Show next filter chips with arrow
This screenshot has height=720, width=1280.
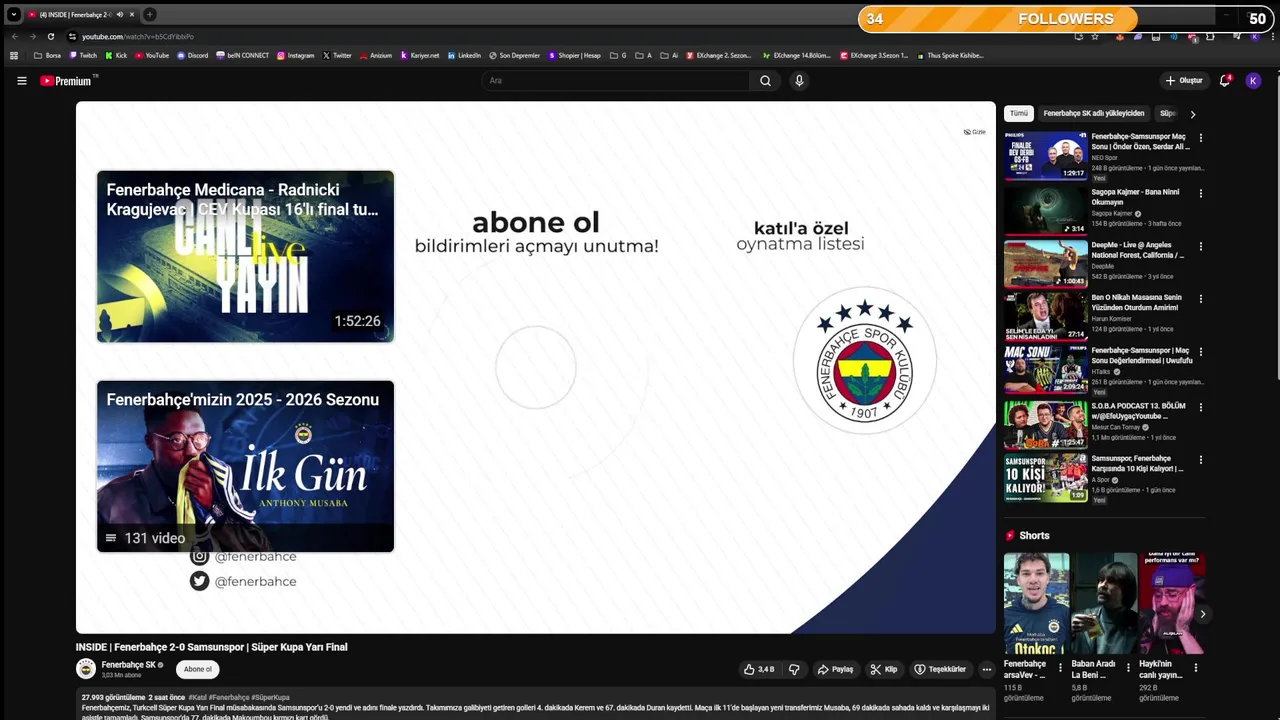click(x=1192, y=114)
